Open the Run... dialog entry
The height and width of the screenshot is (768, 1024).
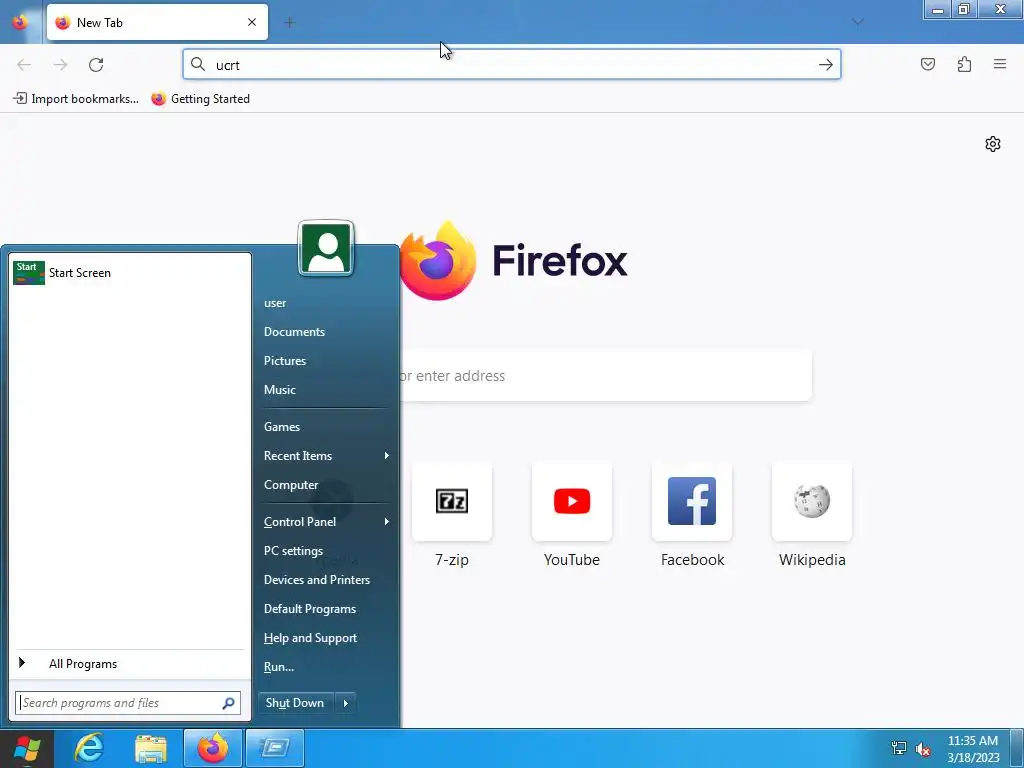tap(279, 667)
